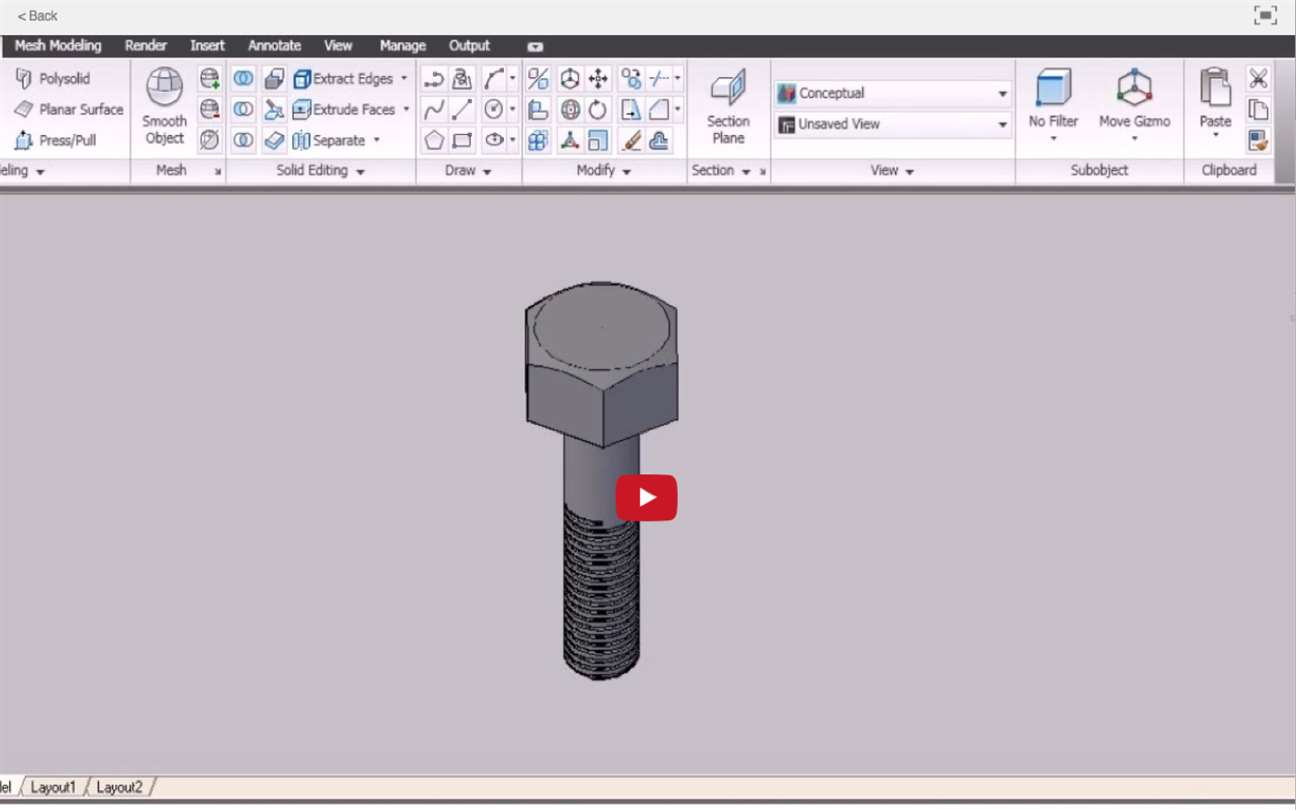Switch to the Manage tab
Viewport: 1296px width, 810px height.
pos(403,46)
